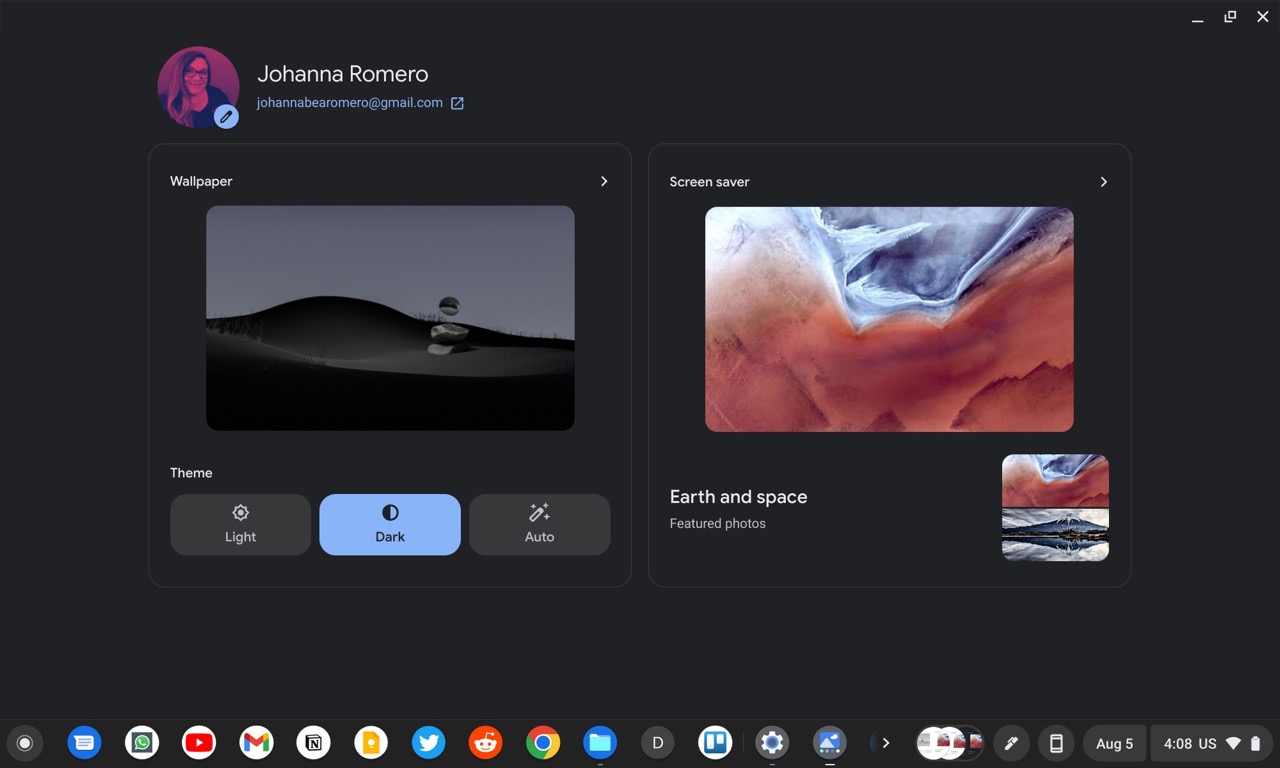Expand Wallpaper settings with the chevron
Screen dimensions: 1280x768
[x=604, y=181]
